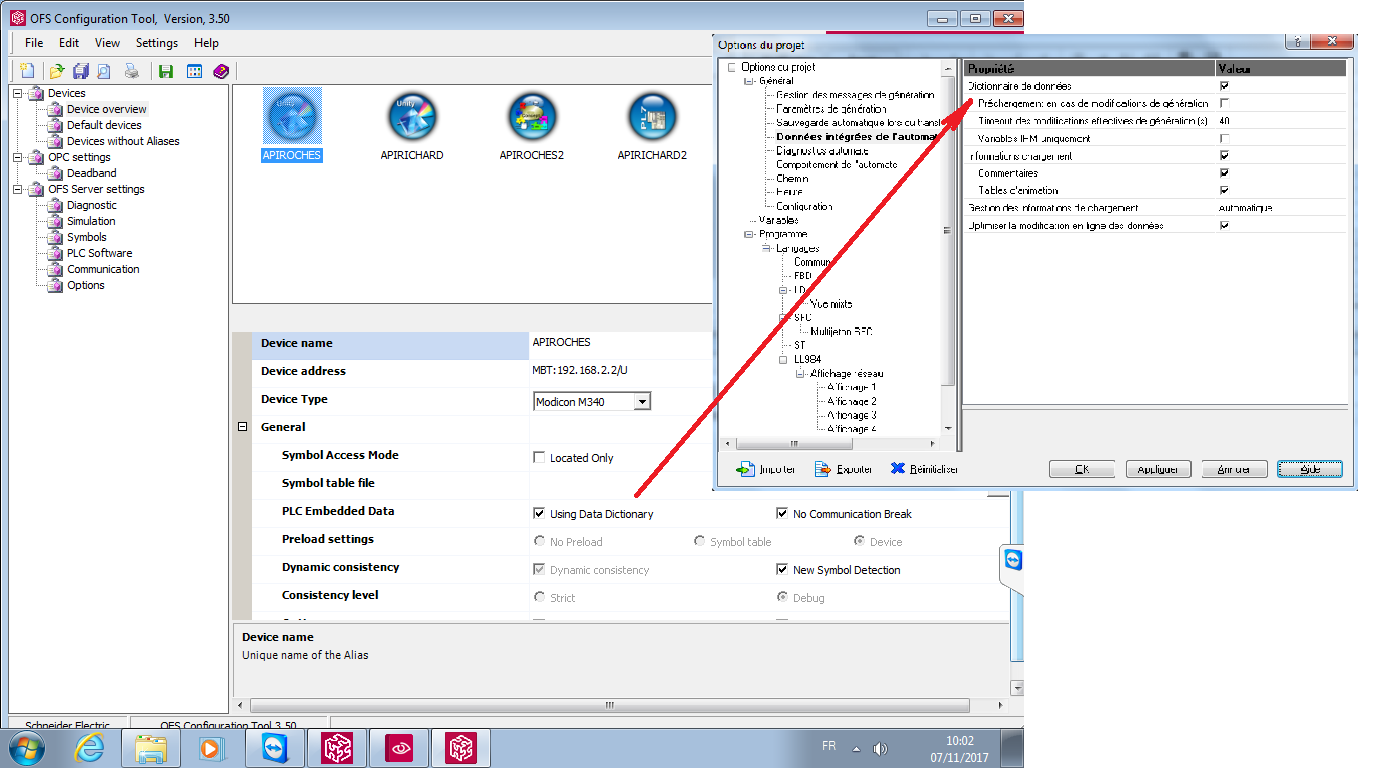Click the green Save floppy icon
The width and height of the screenshot is (1382, 768).
coord(166,71)
